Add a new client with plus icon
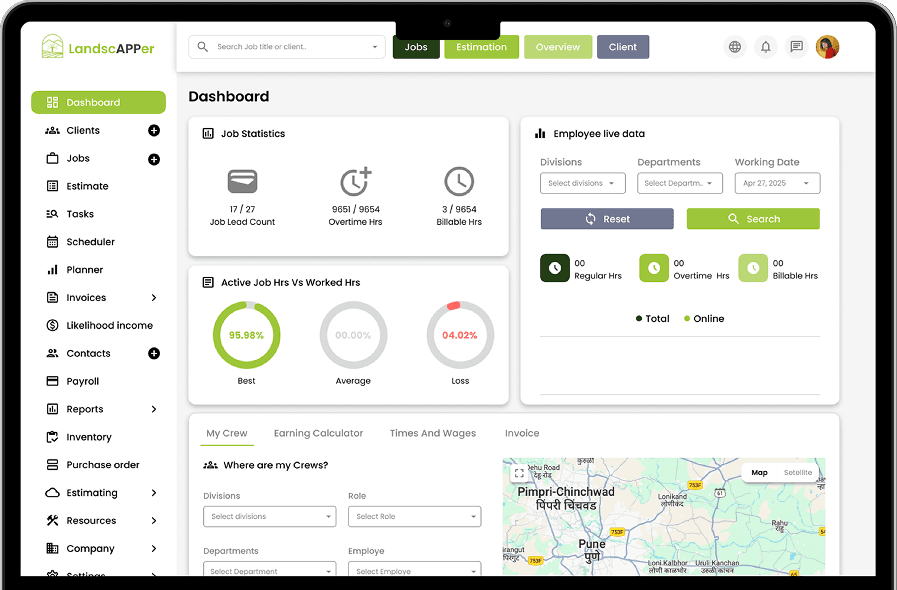Image resolution: width=897 pixels, height=590 pixels. pyautogui.click(x=154, y=131)
